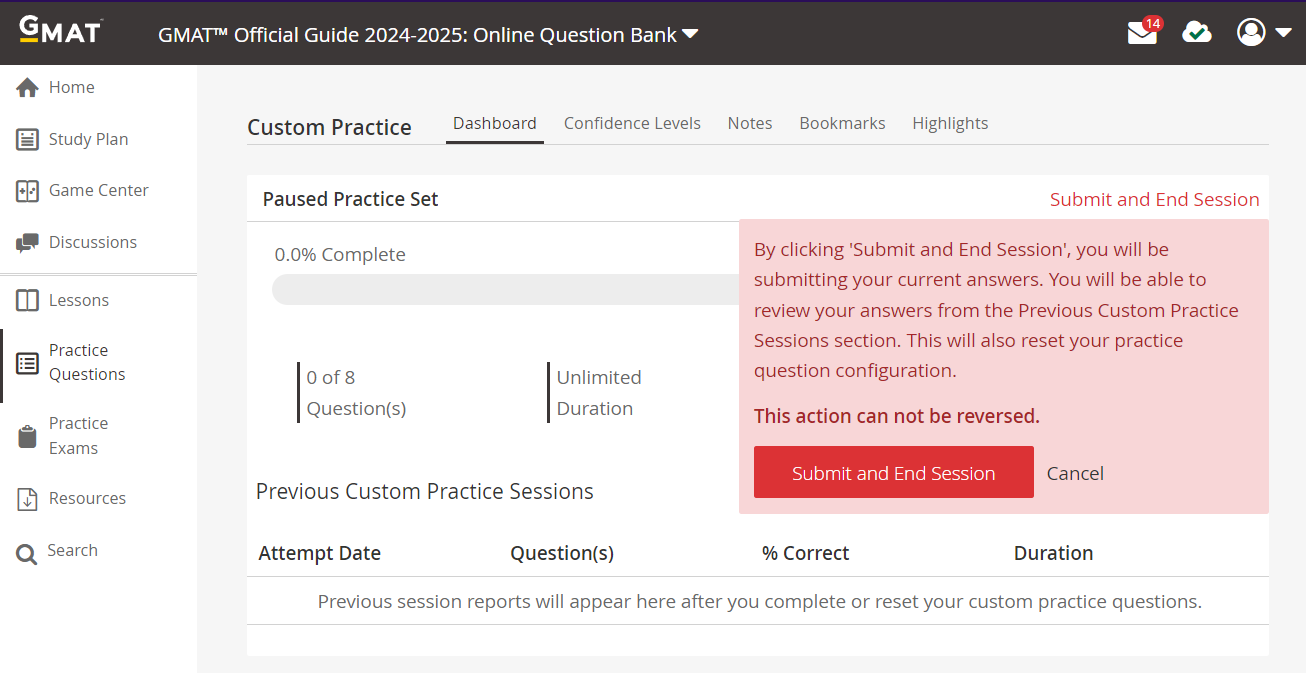Click the GMAT logo
The height and width of the screenshot is (673, 1306).
pos(60,30)
